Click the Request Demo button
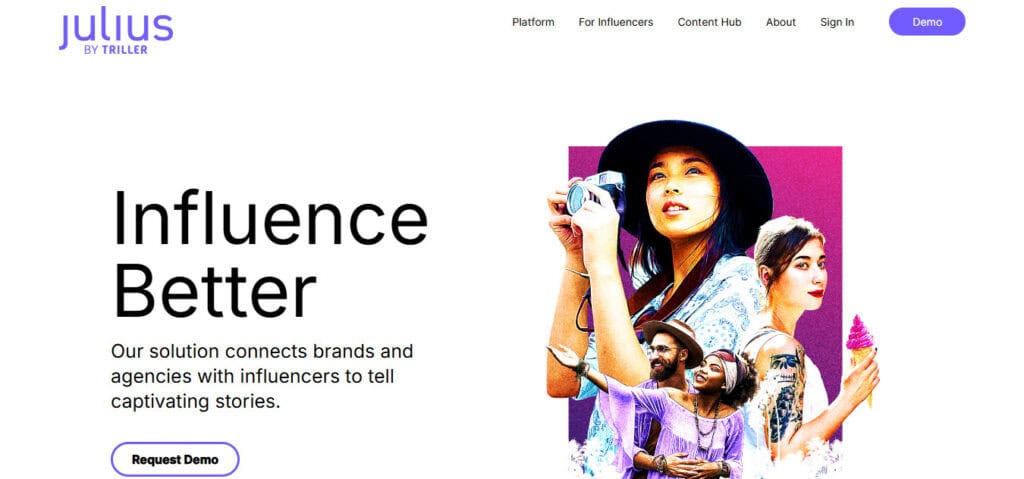The height and width of the screenshot is (479, 1024). click(x=175, y=459)
